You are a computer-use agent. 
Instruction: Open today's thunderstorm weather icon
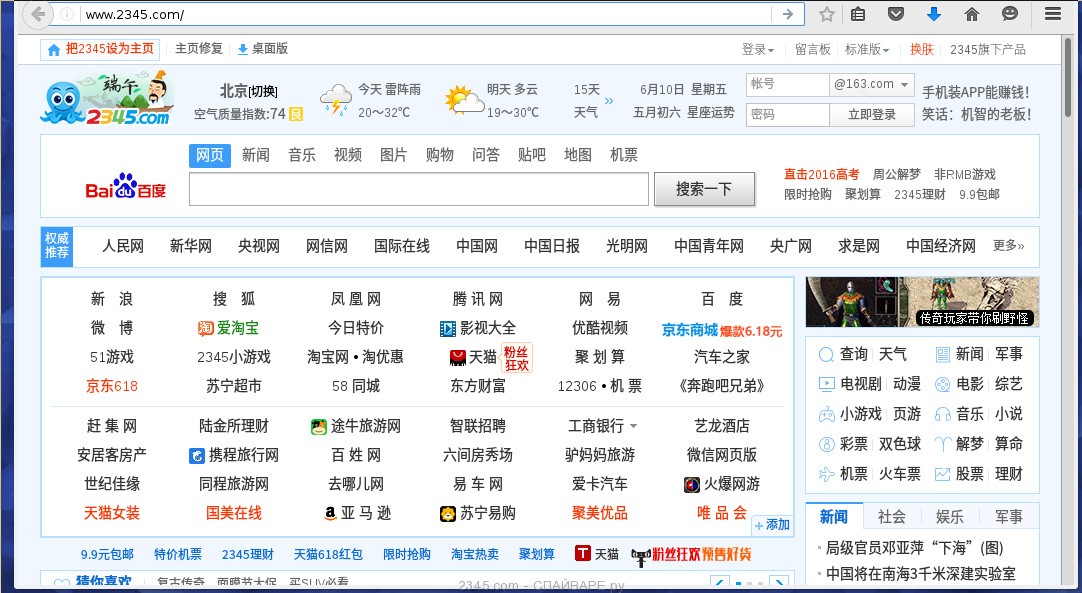(336, 100)
